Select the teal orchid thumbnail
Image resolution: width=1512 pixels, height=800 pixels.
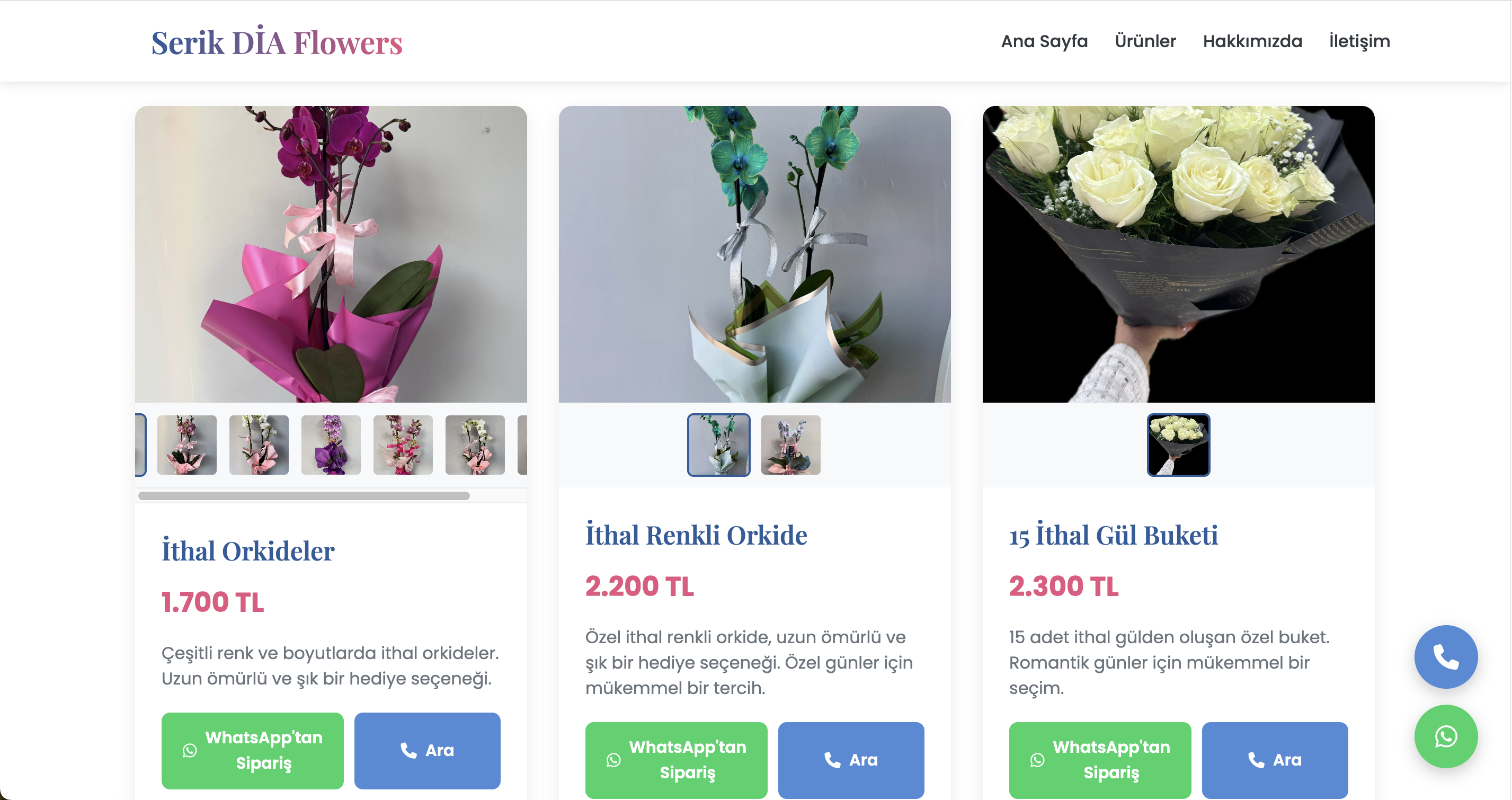(718, 445)
